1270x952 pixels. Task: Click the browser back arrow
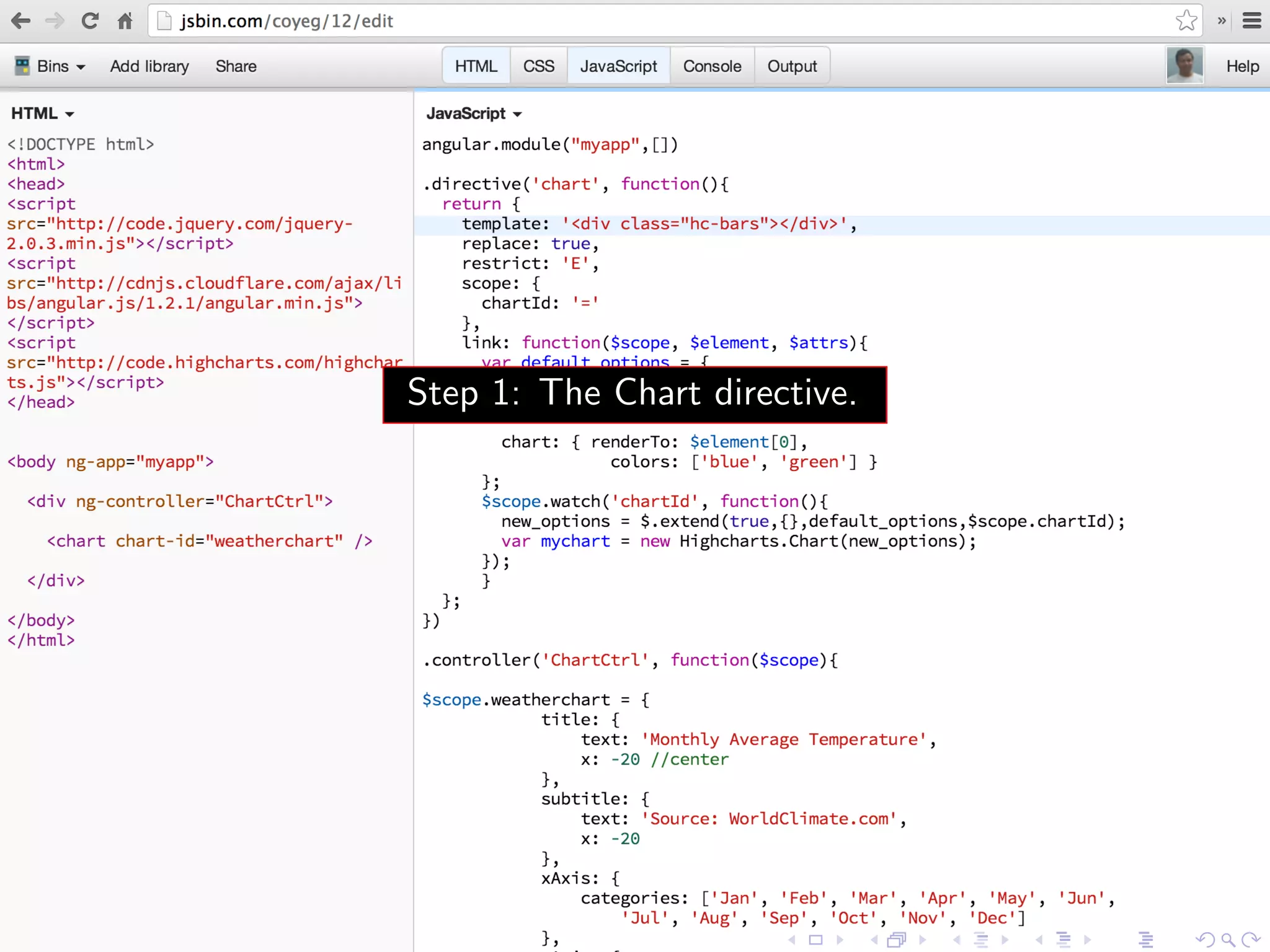pyautogui.click(x=20, y=21)
